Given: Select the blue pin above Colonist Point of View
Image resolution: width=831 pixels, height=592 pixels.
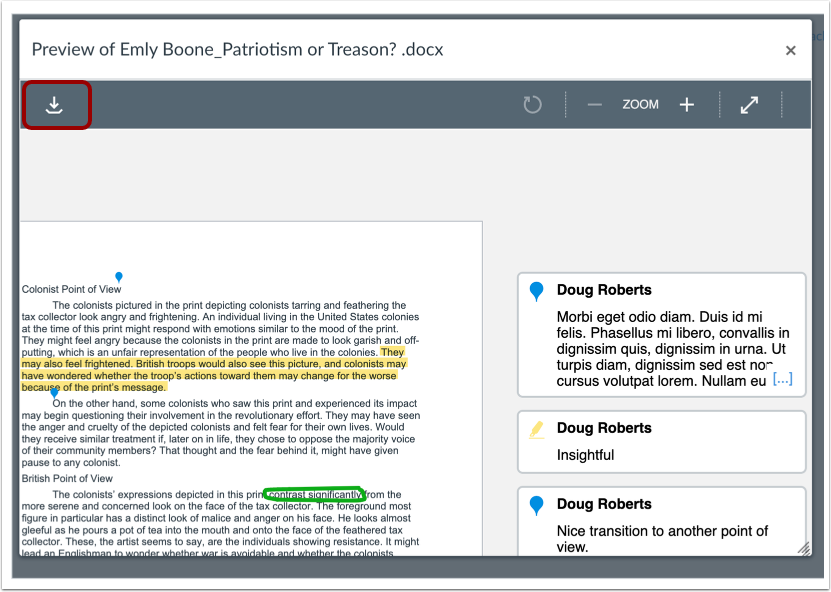Looking at the screenshot, I should (119, 277).
